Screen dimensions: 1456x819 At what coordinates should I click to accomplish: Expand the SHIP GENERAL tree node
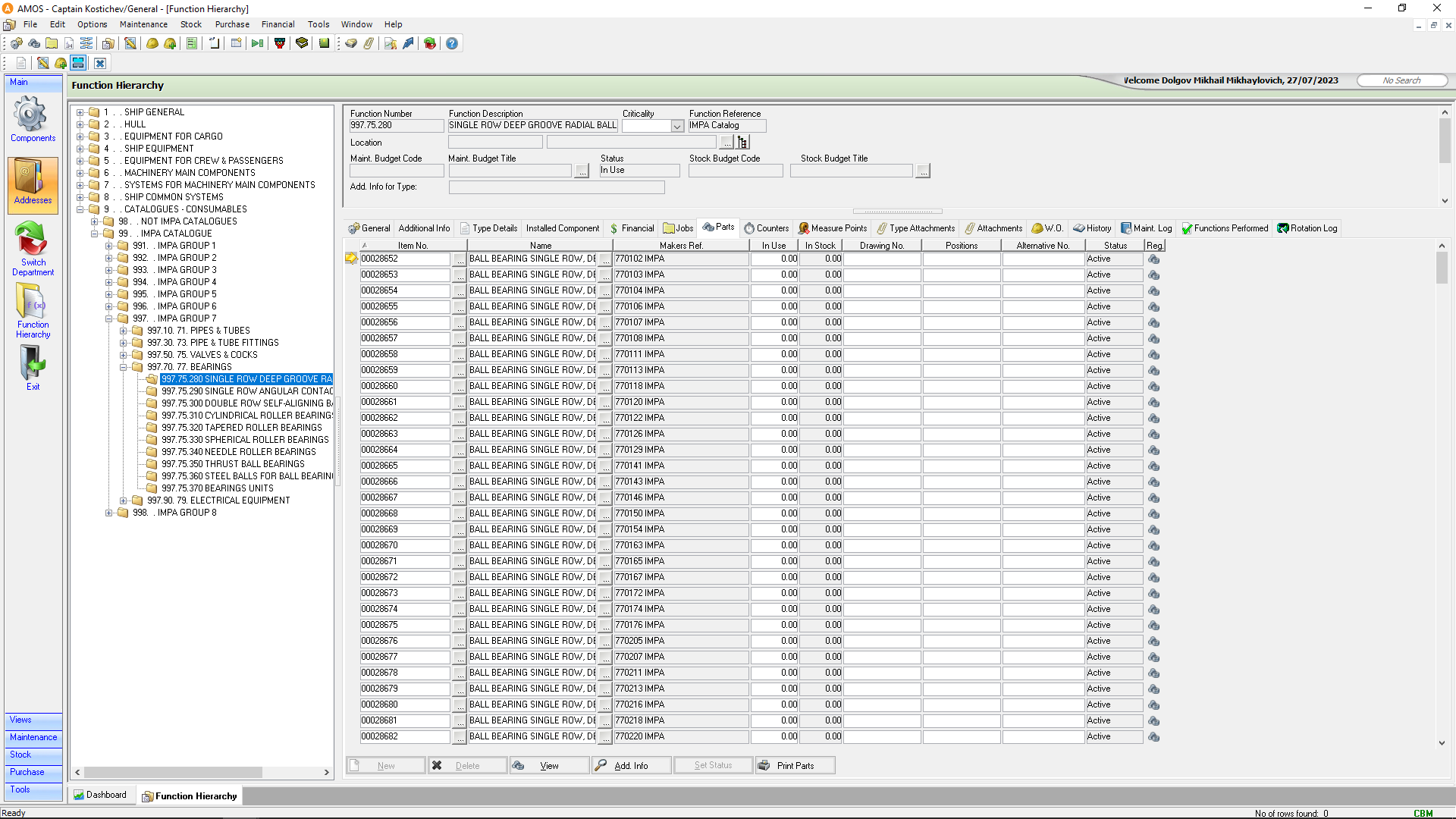click(x=80, y=112)
